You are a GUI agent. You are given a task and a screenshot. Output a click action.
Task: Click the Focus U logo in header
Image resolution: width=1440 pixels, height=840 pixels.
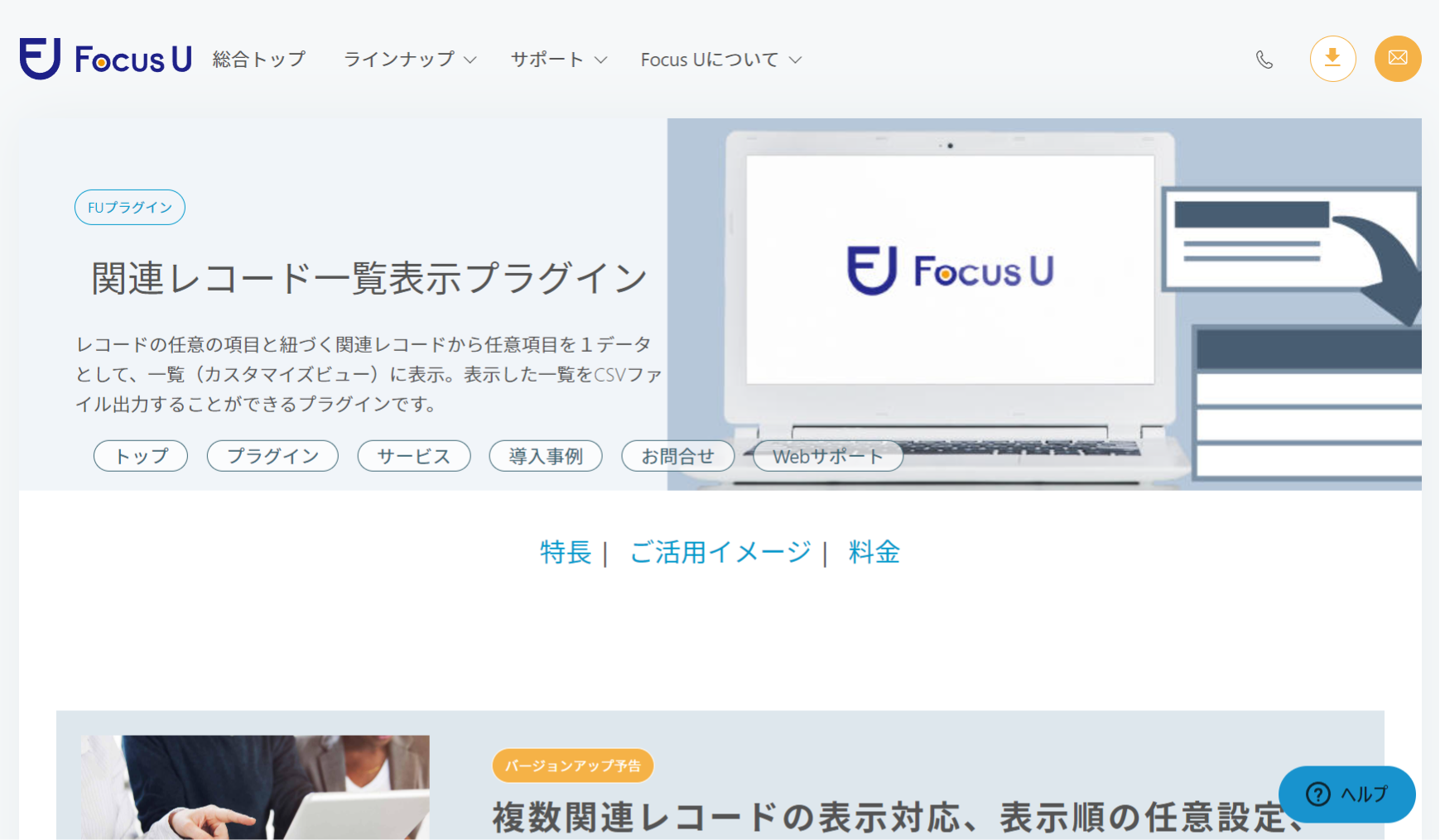(106, 59)
